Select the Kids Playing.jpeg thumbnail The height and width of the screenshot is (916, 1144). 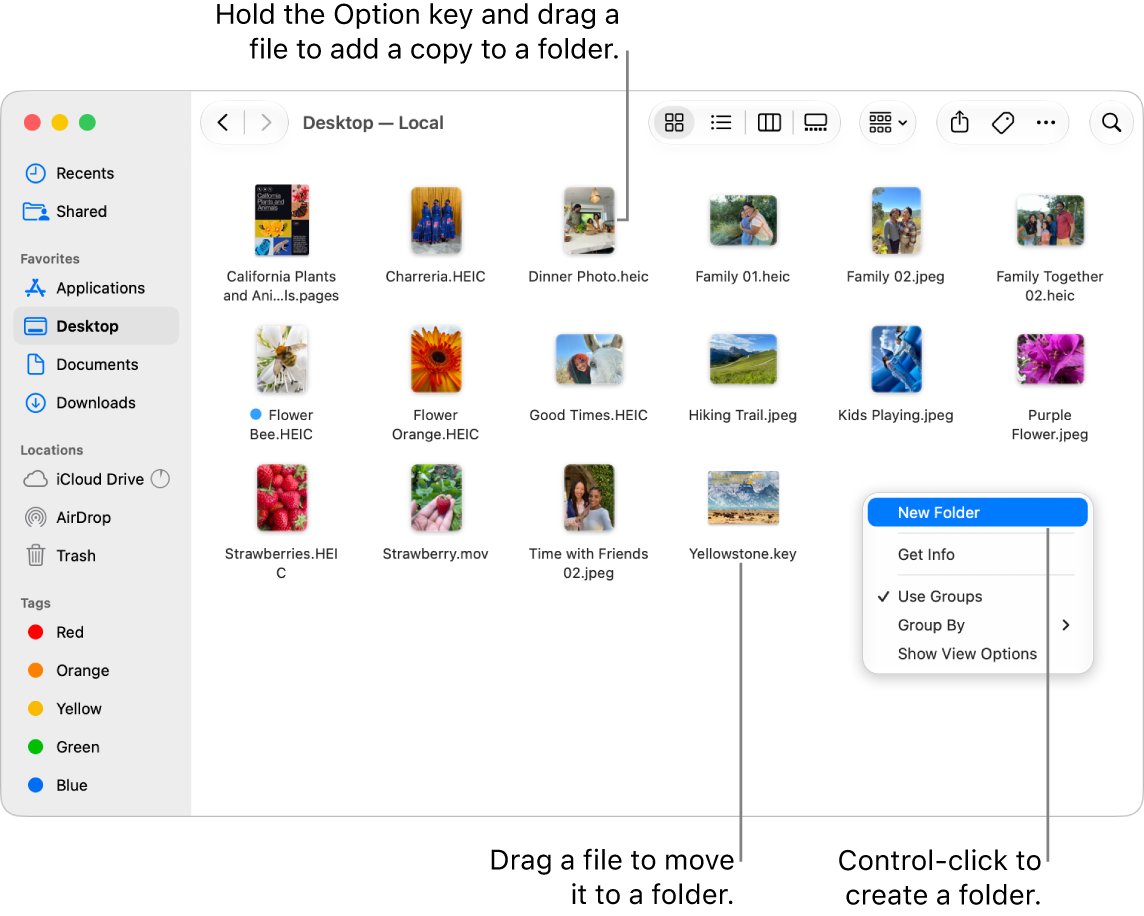[x=896, y=359]
